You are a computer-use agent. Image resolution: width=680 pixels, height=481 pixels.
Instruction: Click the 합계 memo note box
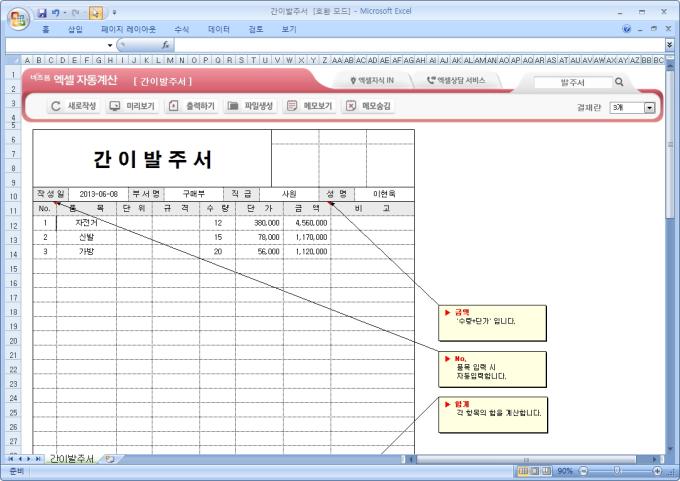493,415
